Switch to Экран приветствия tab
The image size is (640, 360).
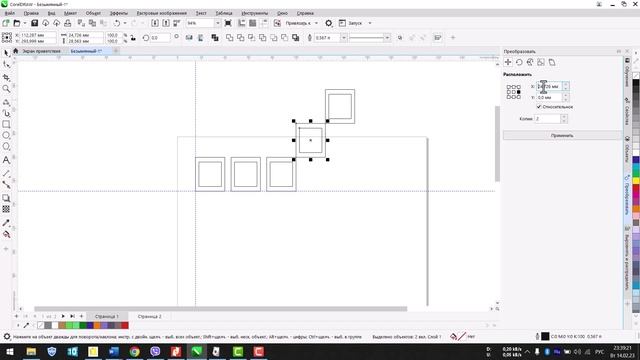[x=41, y=51]
